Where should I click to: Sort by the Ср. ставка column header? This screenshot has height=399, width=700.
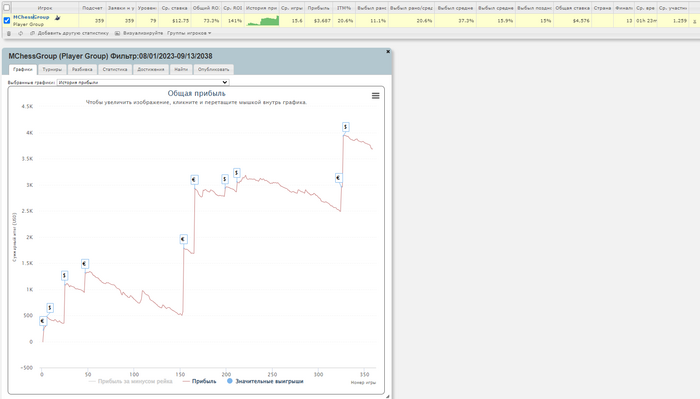(x=175, y=8)
